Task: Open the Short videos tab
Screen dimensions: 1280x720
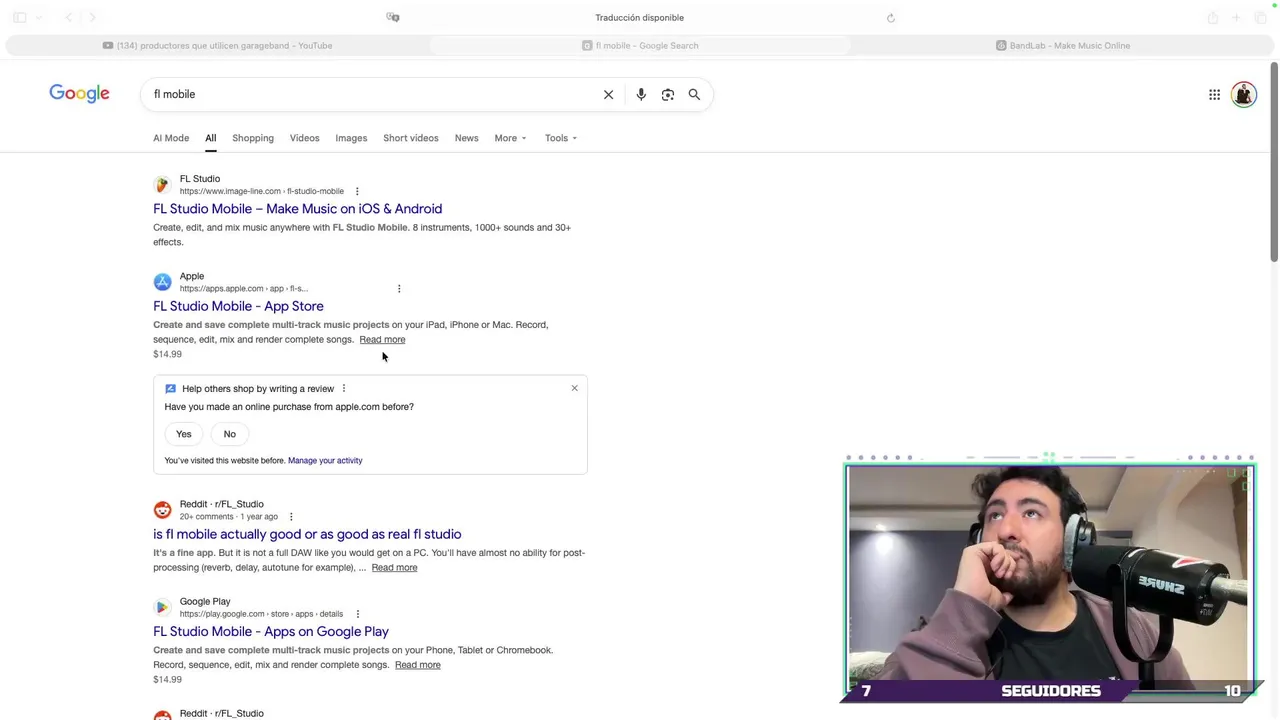Action: click(x=411, y=138)
